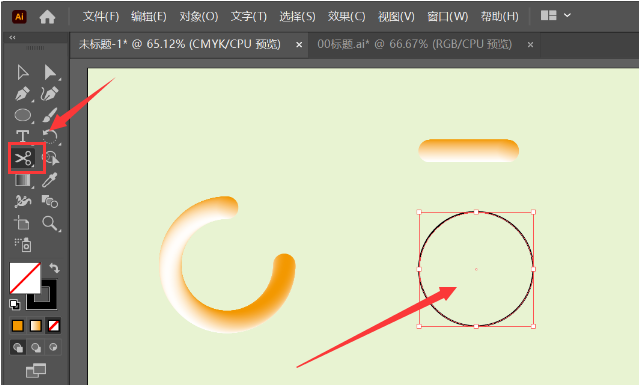This screenshot has height=385, width=639.
Task: Select the Rotate tool
Action: coord(51,137)
